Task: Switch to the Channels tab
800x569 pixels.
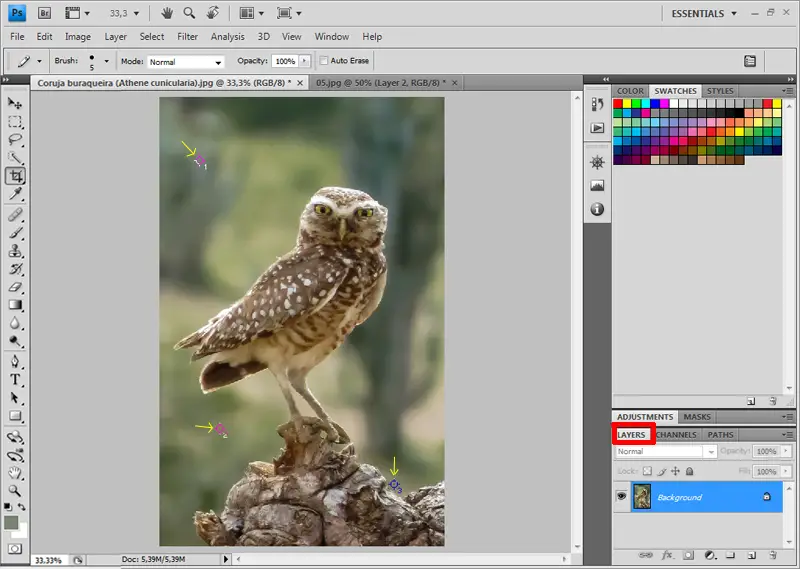Action: pos(677,435)
